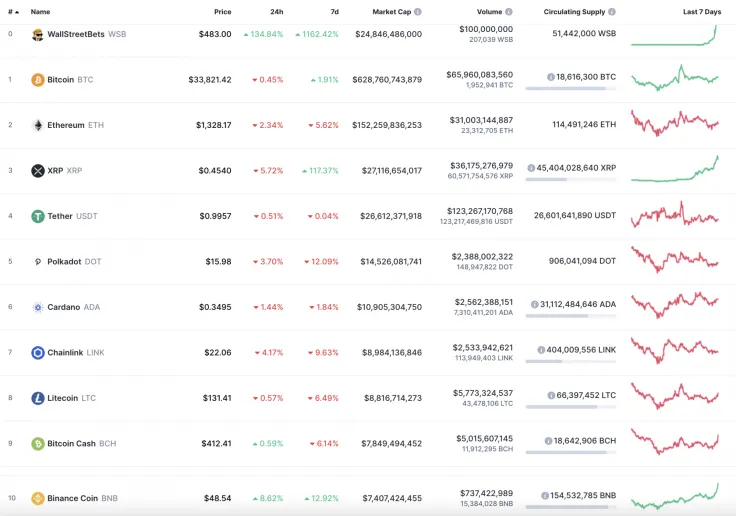The image size is (736, 516).
Task: Click the Cardano logo icon
Action: (x=38, y=307)
